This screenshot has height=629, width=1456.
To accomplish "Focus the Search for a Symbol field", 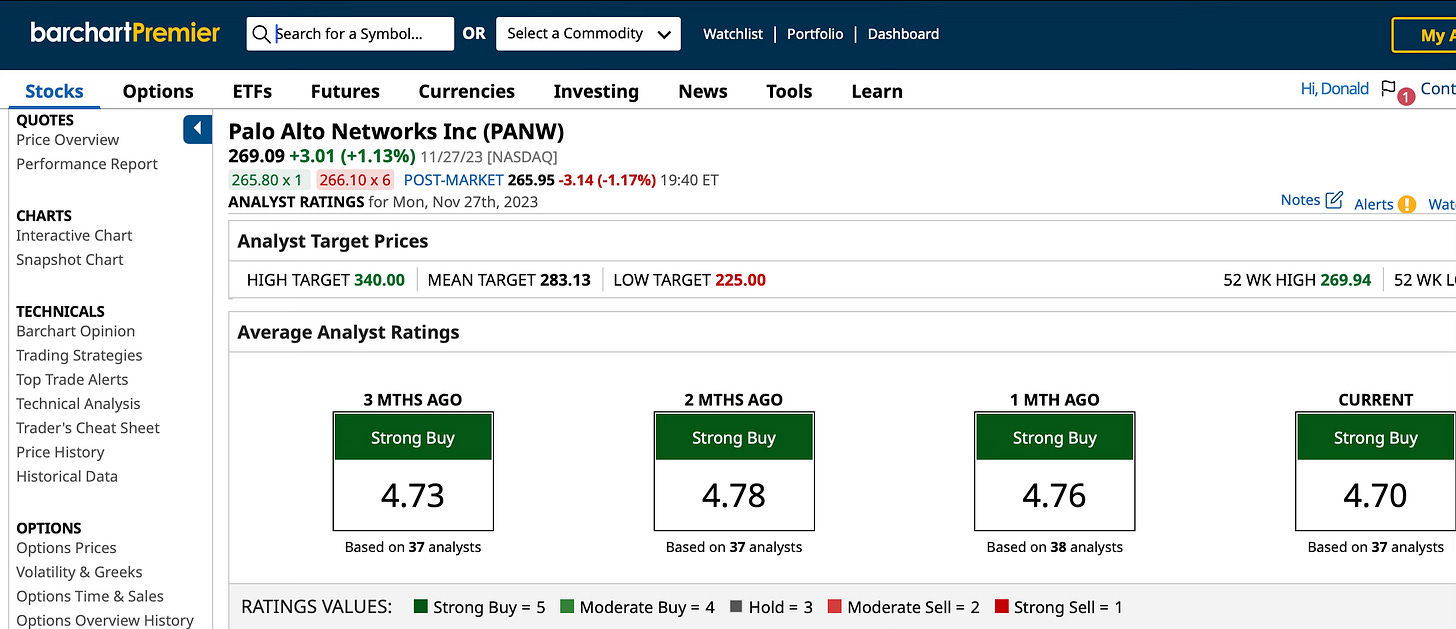I will [x=350, y=34].
